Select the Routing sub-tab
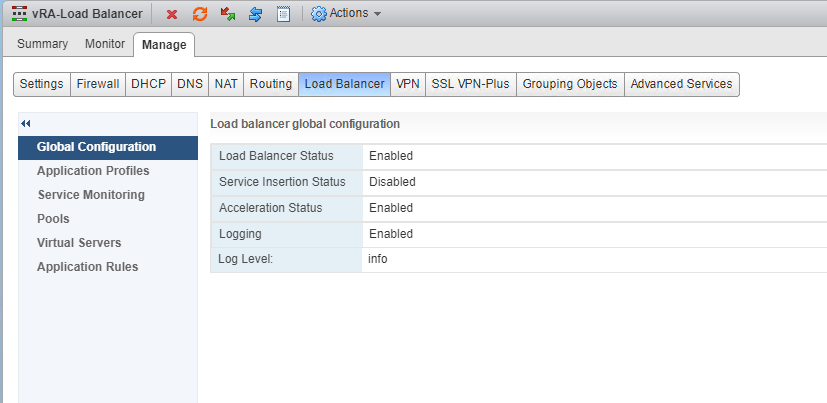 point(271,84)
